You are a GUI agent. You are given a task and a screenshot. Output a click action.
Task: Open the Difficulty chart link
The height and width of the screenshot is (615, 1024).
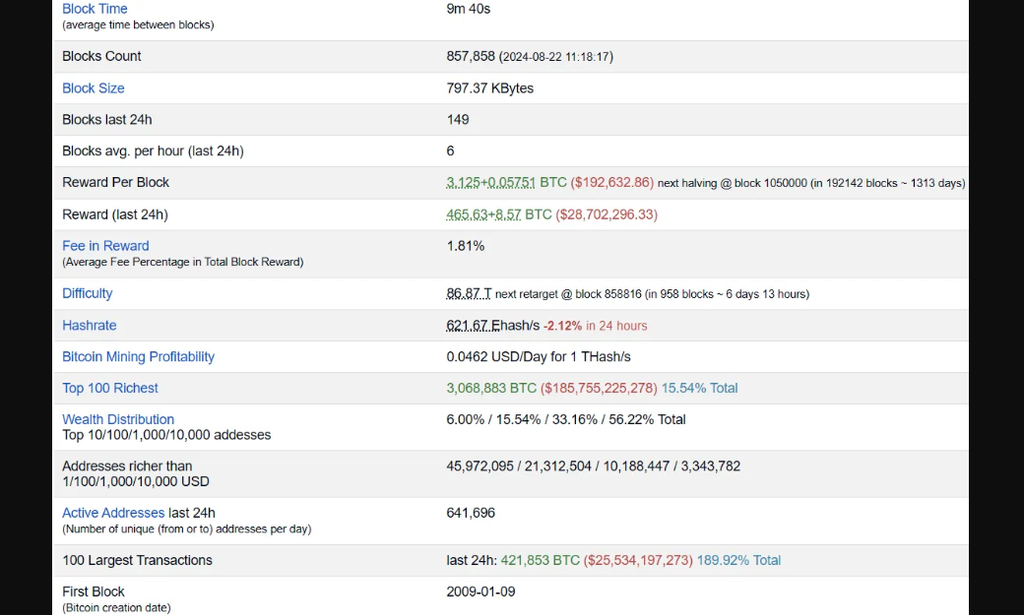88,293
